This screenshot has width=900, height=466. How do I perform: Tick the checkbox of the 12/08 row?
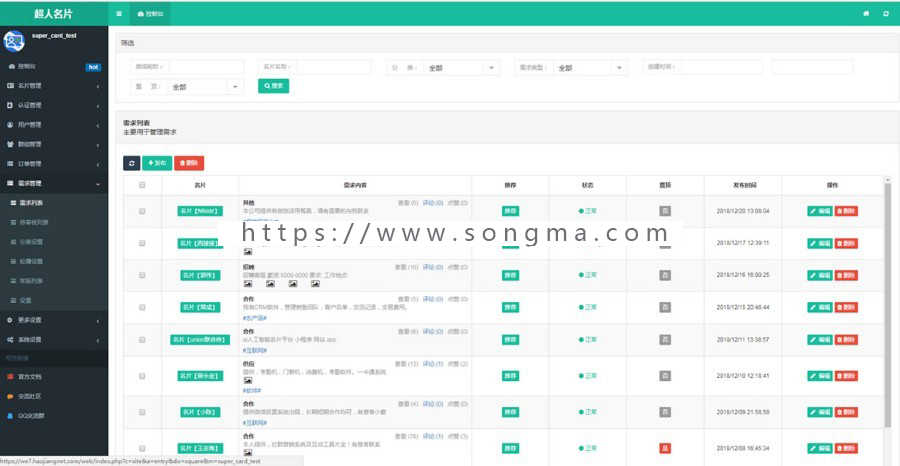pos(142,448)
